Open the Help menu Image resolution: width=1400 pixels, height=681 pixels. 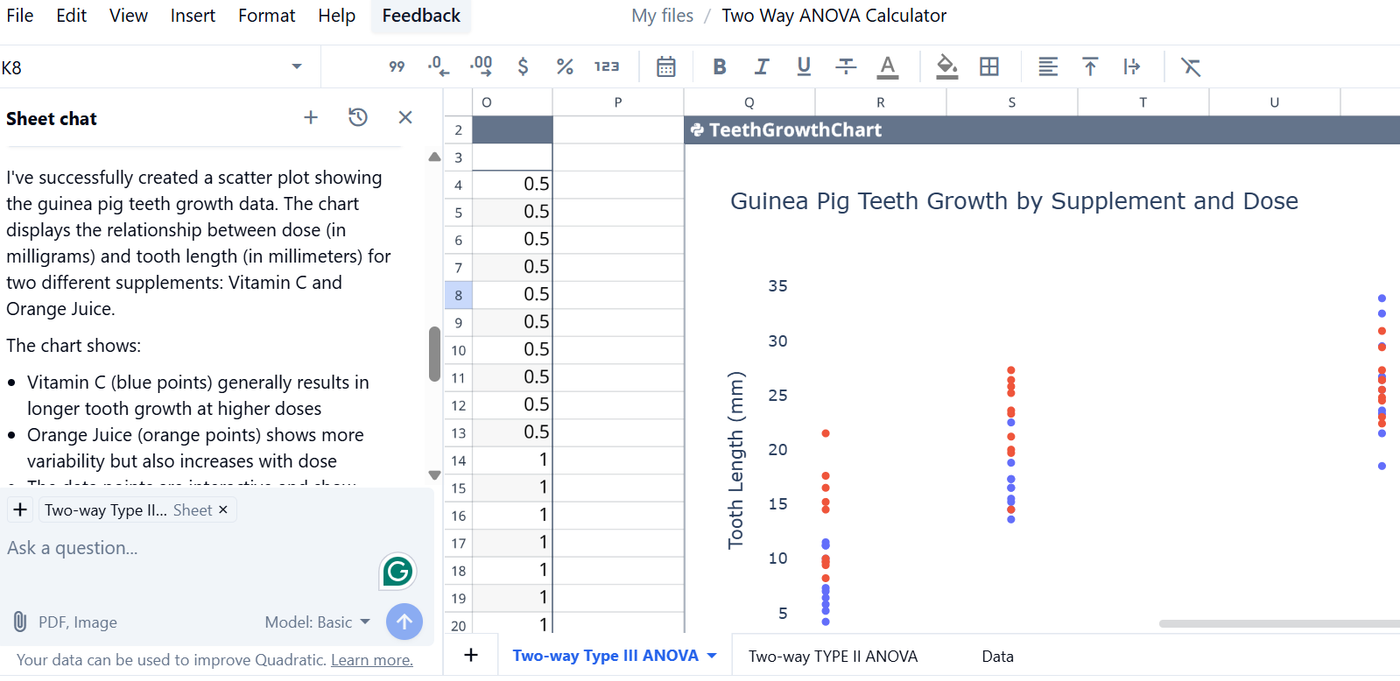(337, 16)
